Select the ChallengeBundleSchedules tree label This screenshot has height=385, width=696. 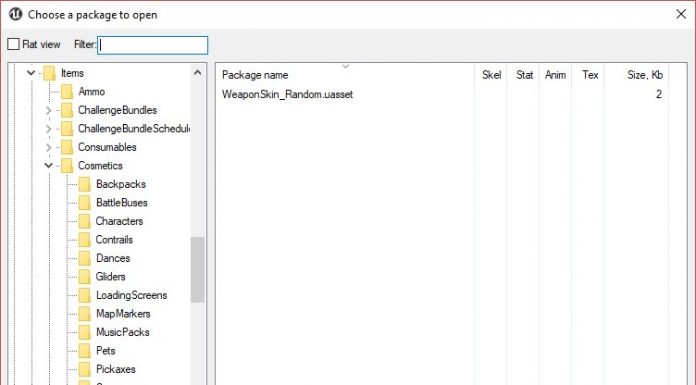point(134,129)
